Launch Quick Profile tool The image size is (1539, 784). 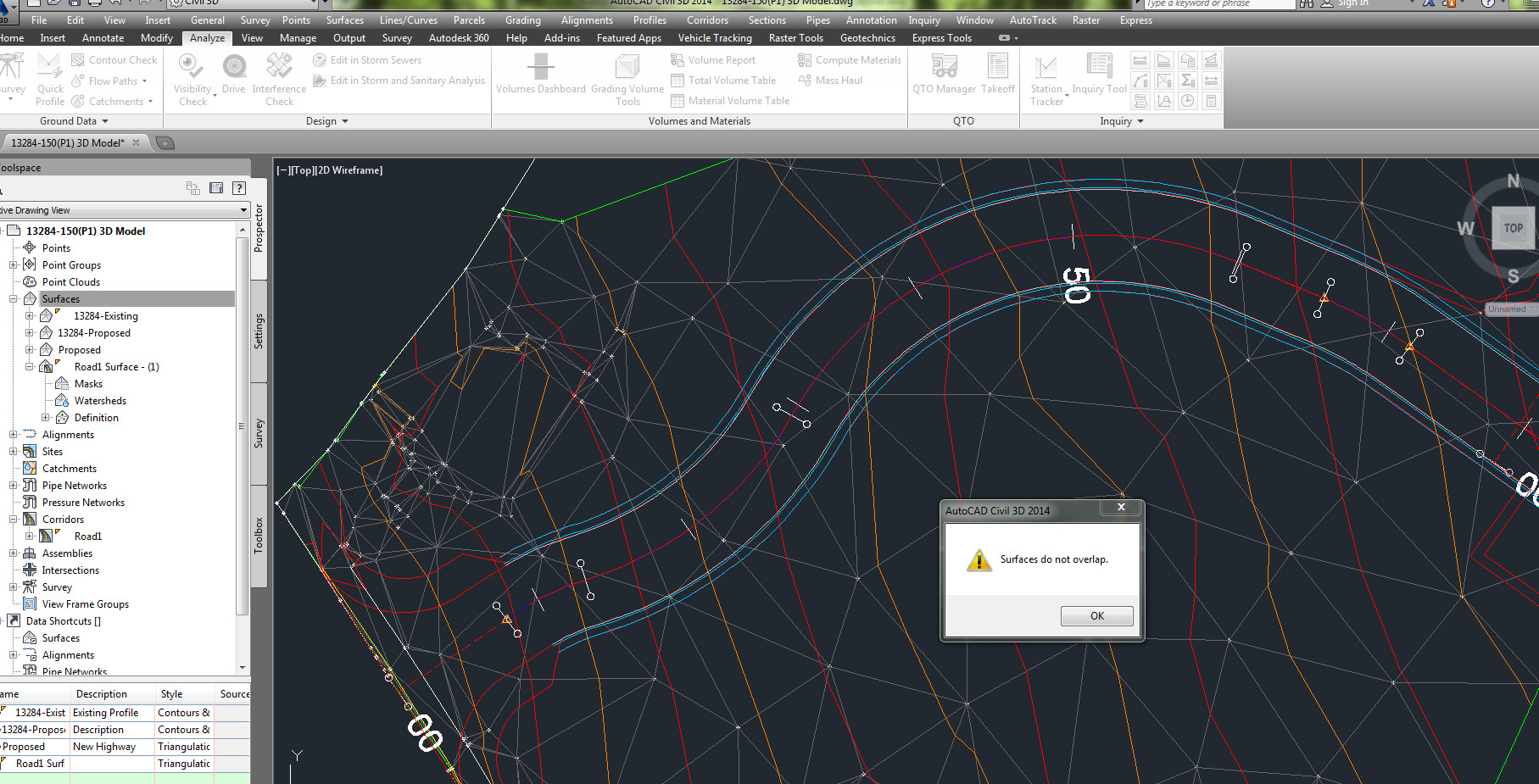[50, 80]
